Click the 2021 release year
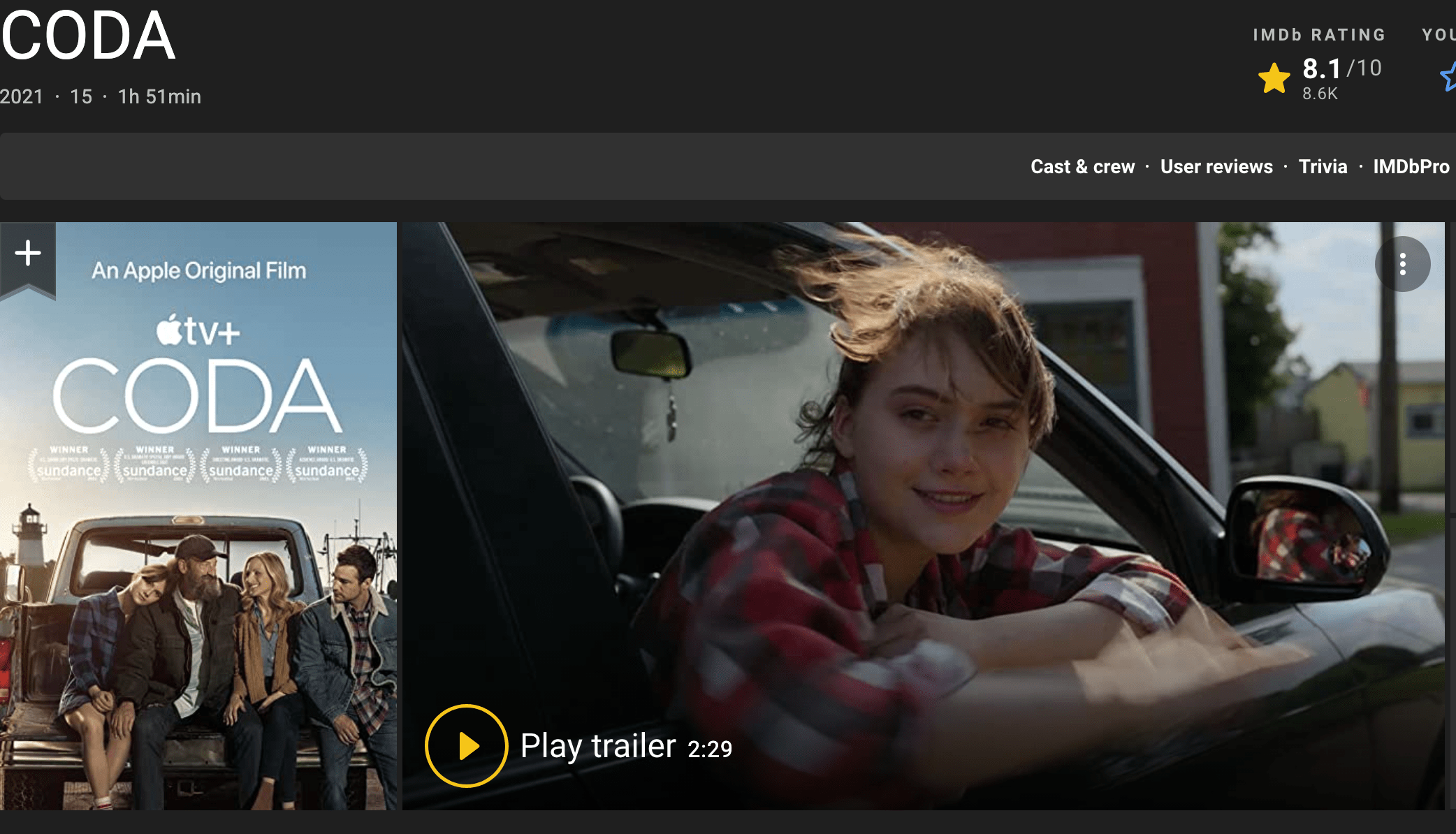 coord(22,96)
